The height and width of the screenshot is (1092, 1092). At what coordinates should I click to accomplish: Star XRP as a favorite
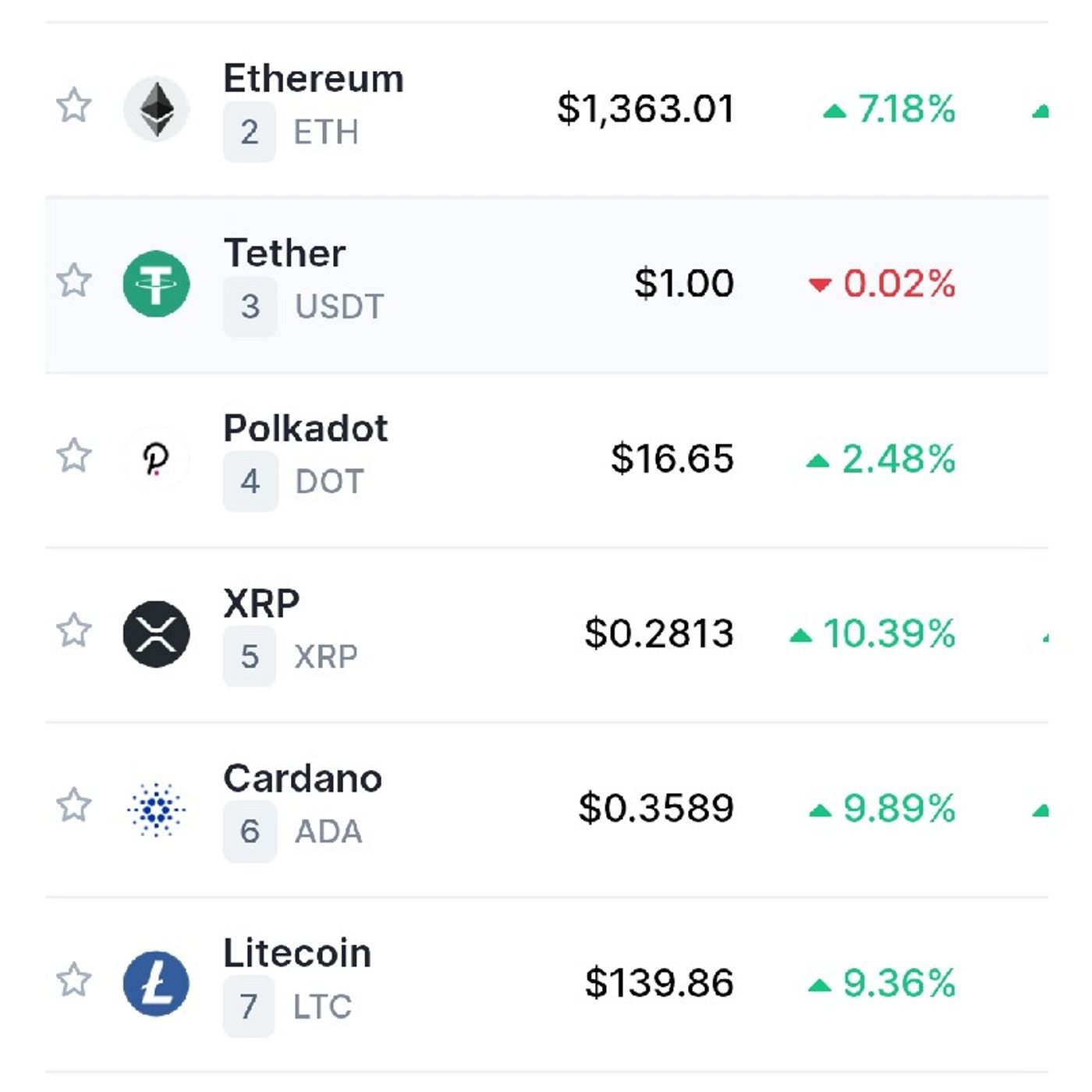tap(74, 629)
